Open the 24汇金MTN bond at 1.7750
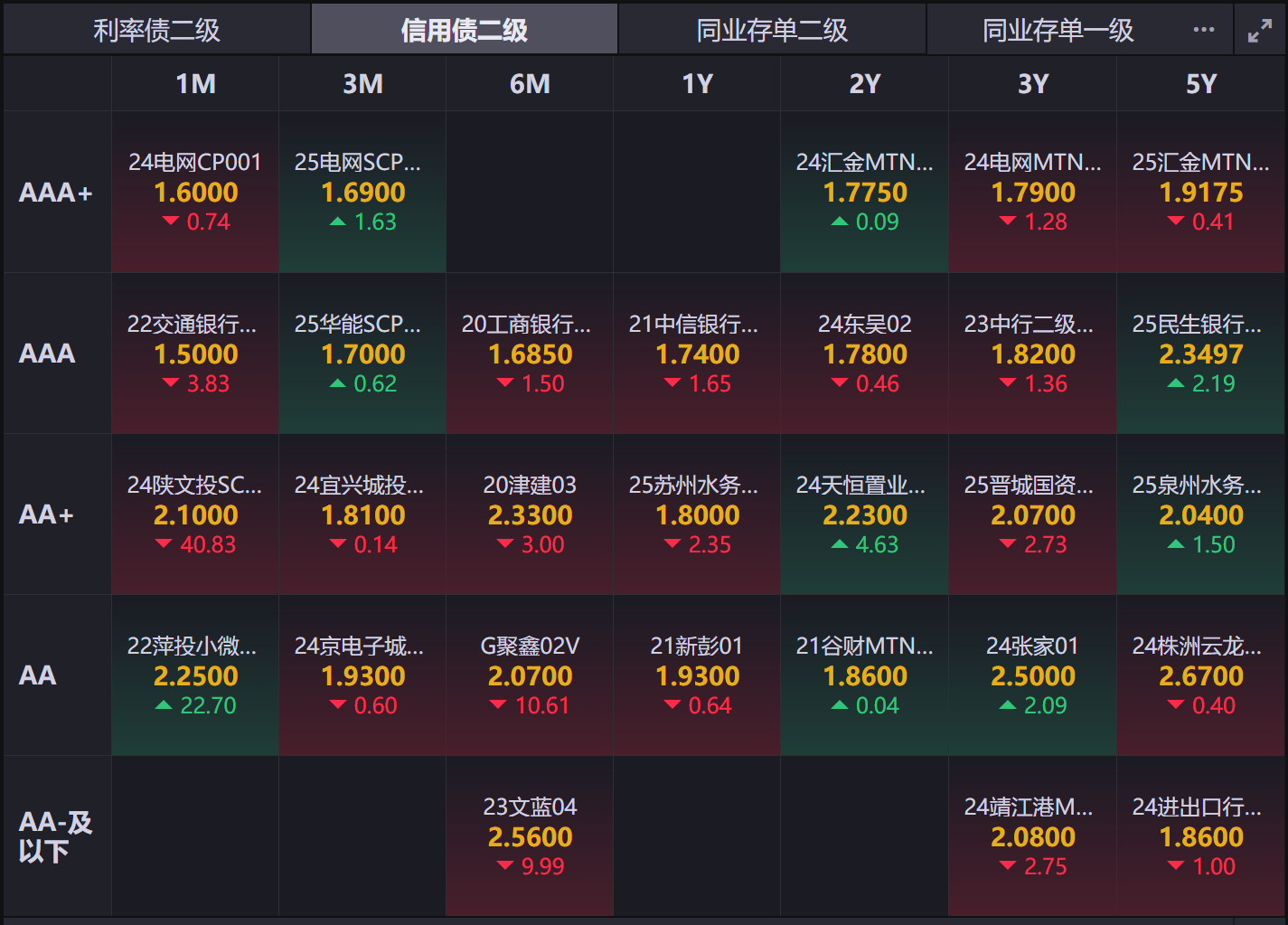1288x925 pixels. click(865, 193)
